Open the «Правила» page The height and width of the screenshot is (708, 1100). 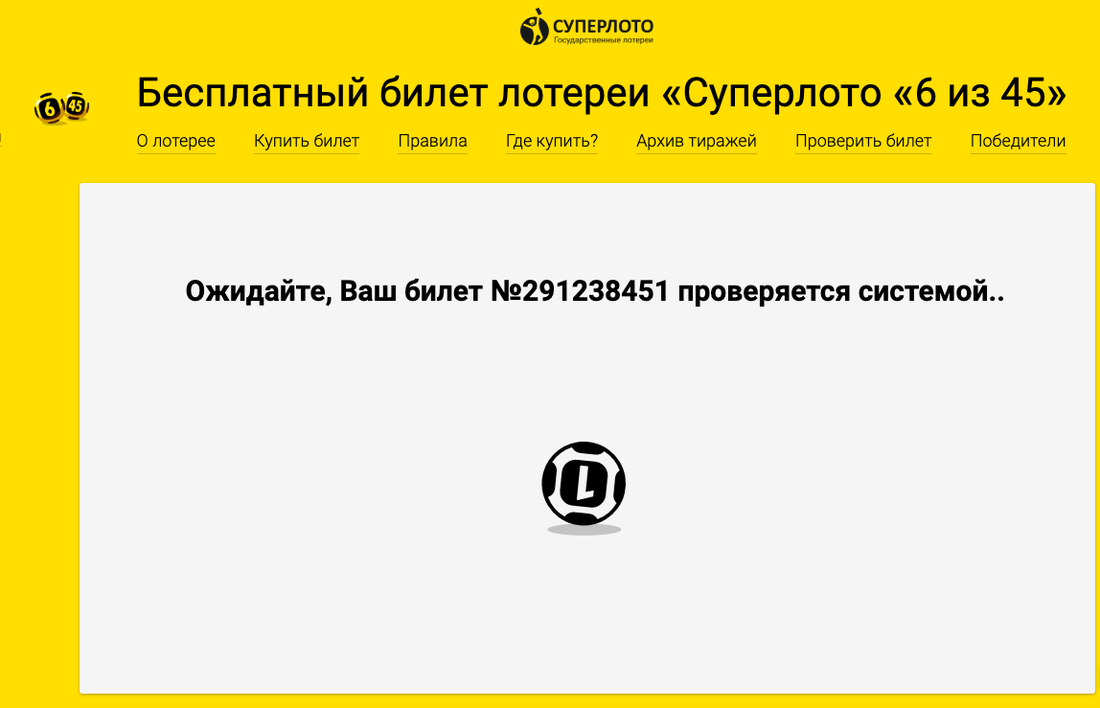coord(432,141)
